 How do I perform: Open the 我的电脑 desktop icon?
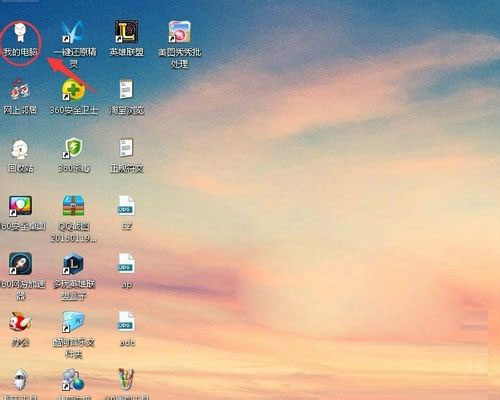pos(20,32)
